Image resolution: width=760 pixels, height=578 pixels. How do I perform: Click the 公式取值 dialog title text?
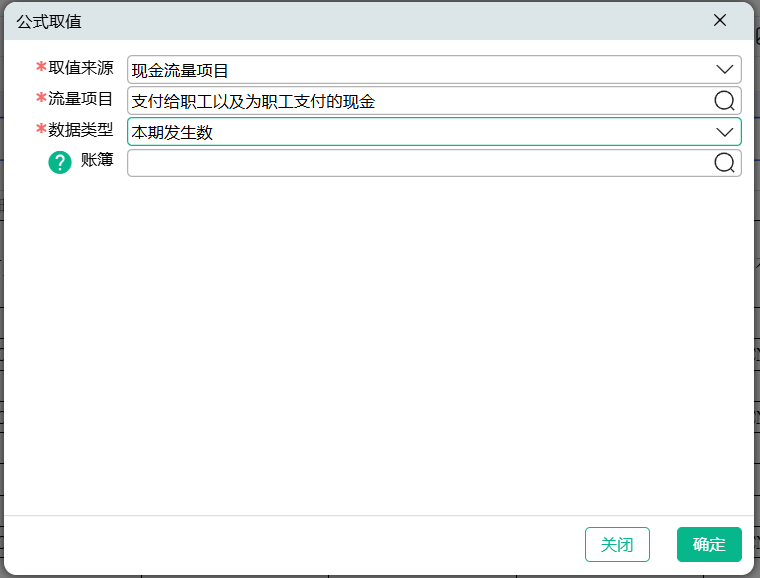(x=49, y=21)
